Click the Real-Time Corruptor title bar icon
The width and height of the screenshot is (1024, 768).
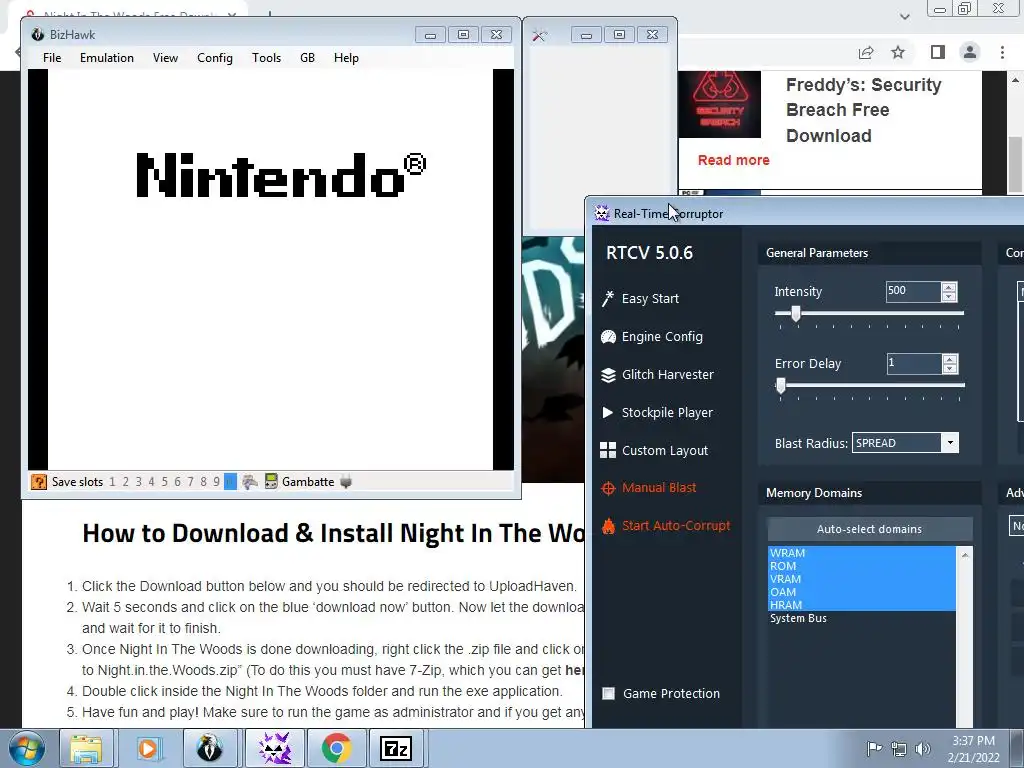[601, 213]
